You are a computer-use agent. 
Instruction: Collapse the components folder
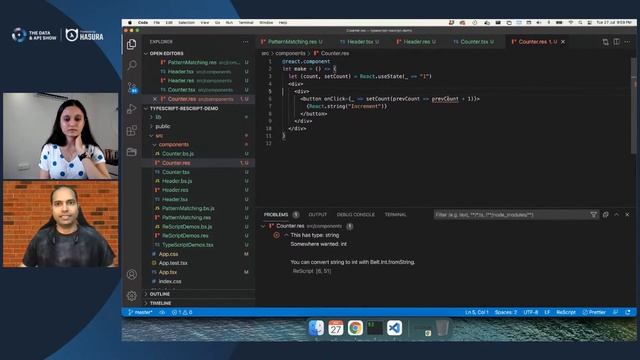click(x=173, y=144)
